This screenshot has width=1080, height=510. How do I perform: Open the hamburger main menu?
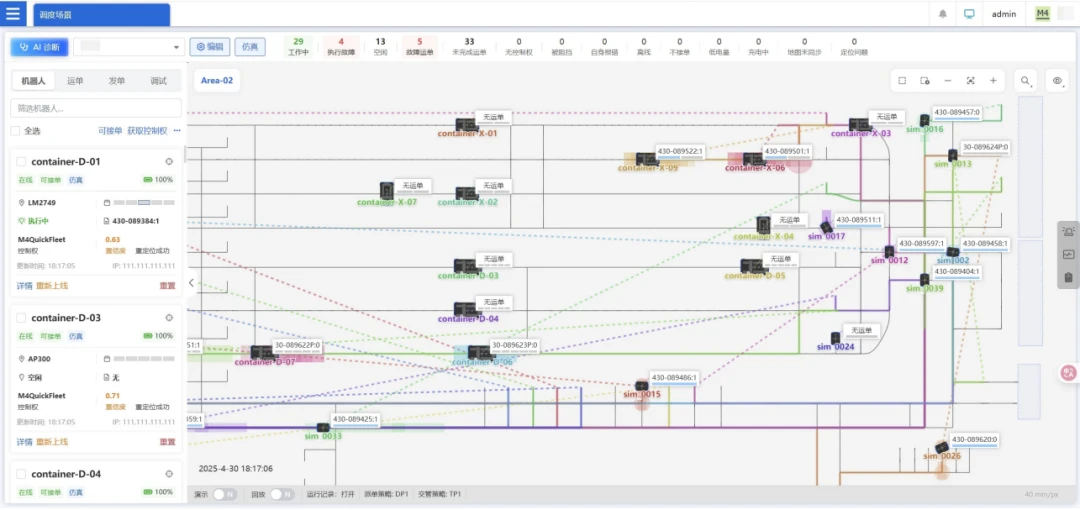pyautogui.click(x=13, y=14)
